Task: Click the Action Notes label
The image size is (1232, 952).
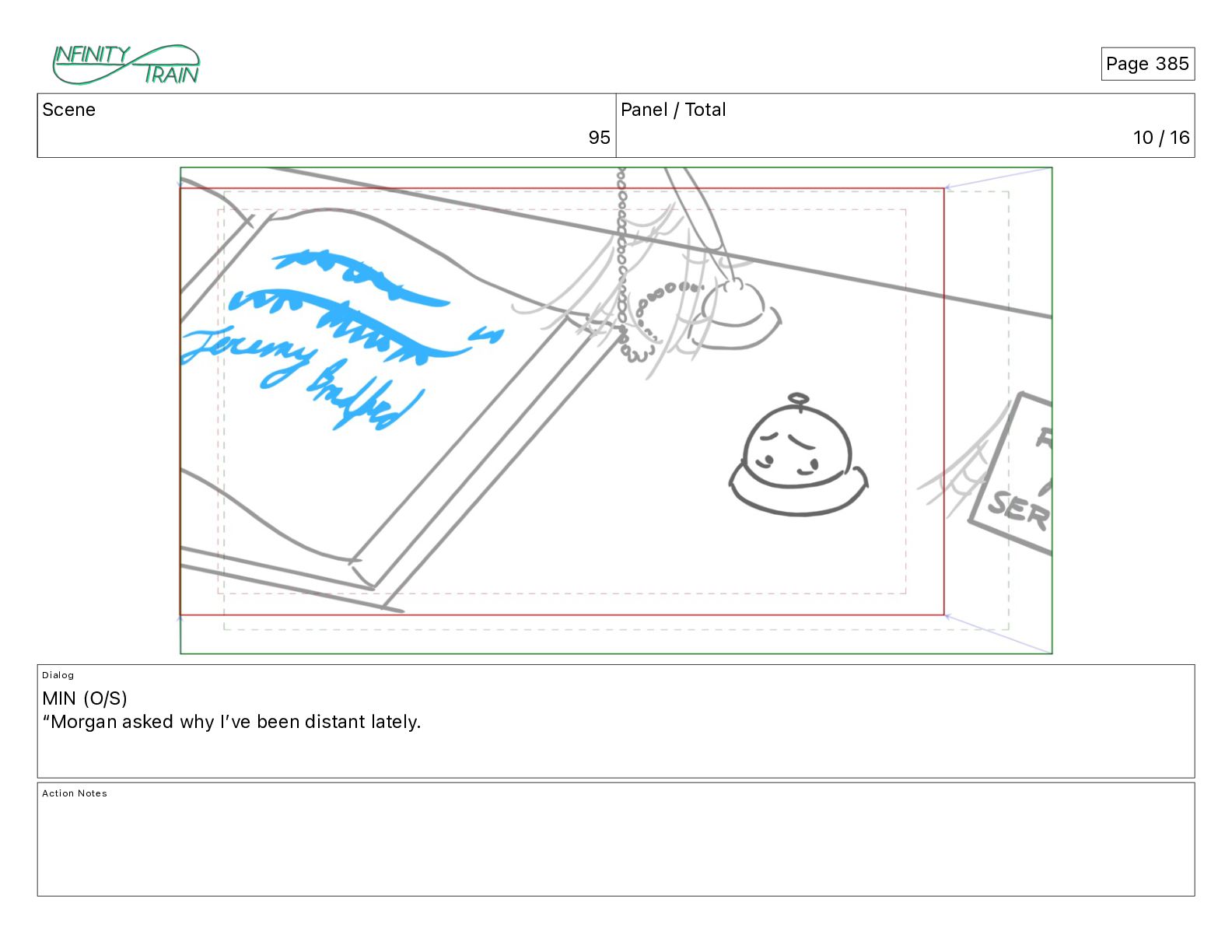Action: click(x=75, y=793)
